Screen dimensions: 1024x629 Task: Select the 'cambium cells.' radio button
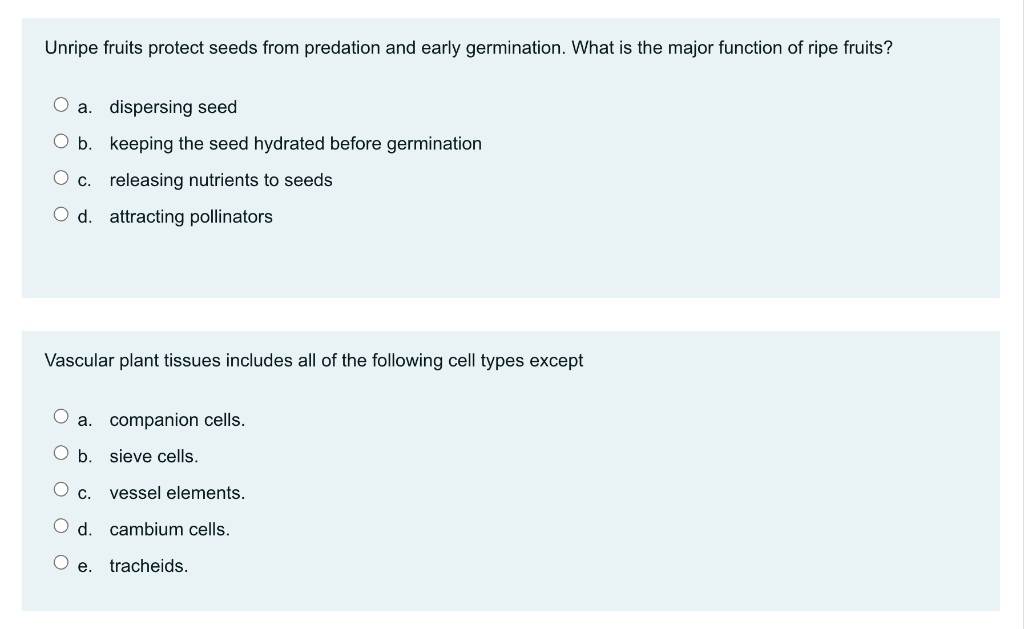(62, 529)
